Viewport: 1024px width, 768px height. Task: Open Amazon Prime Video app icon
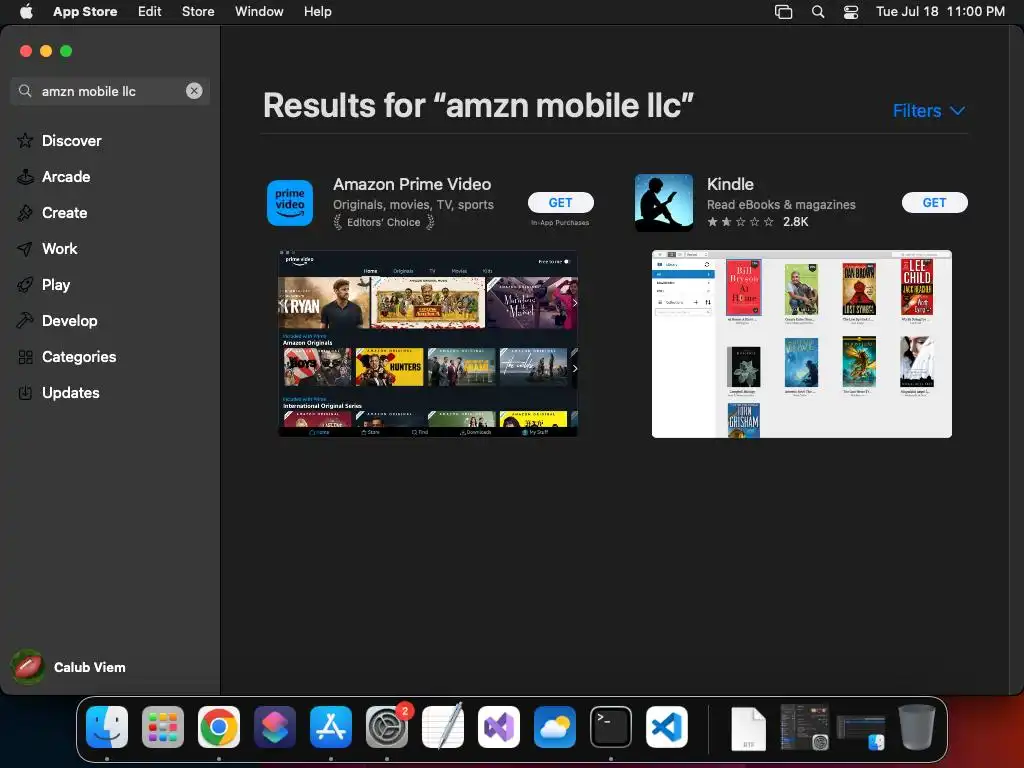click(290, 202)
